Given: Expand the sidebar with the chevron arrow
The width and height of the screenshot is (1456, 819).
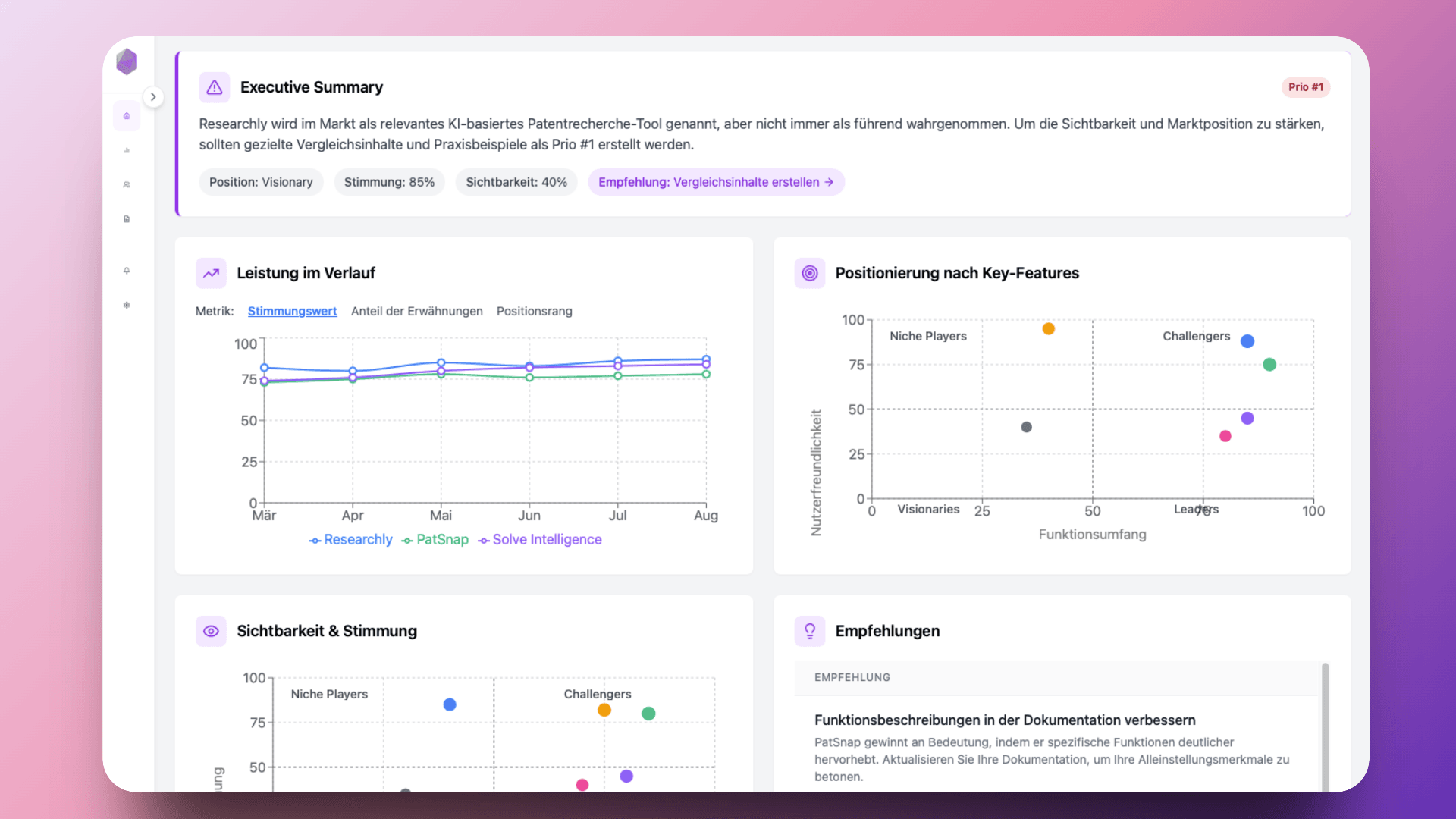Looking at the screenshot, I should tap(153, 97).
